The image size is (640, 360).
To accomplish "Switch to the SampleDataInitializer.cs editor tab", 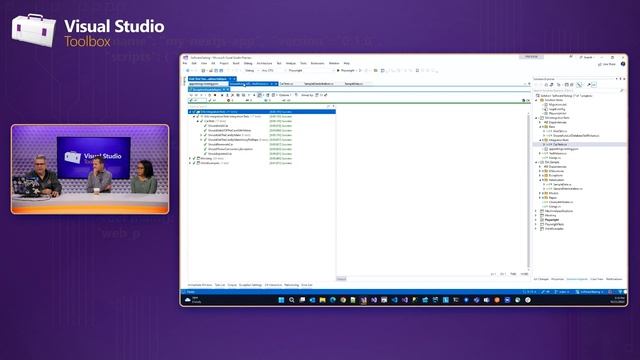I will tap(319, 84).
